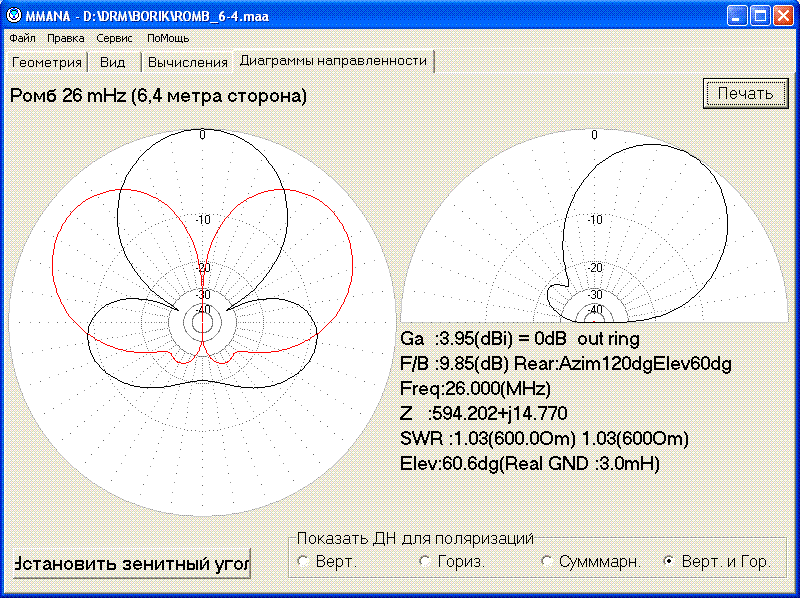Screen dimensions: 800x598
Task: Open the ПоМощь menu
Action: coord(168,38)
